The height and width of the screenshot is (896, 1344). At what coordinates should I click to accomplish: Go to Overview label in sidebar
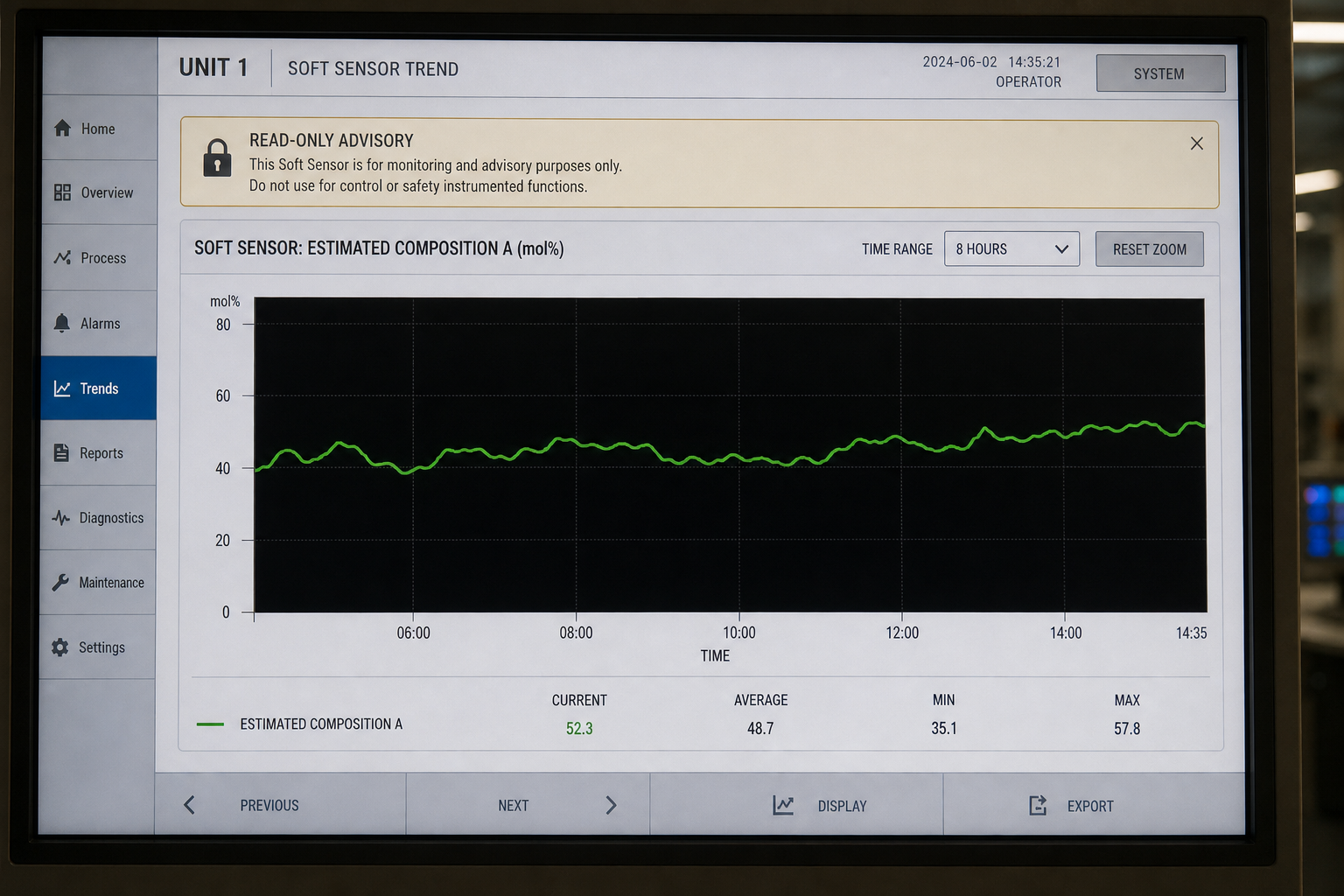click(x=107, y=192)
